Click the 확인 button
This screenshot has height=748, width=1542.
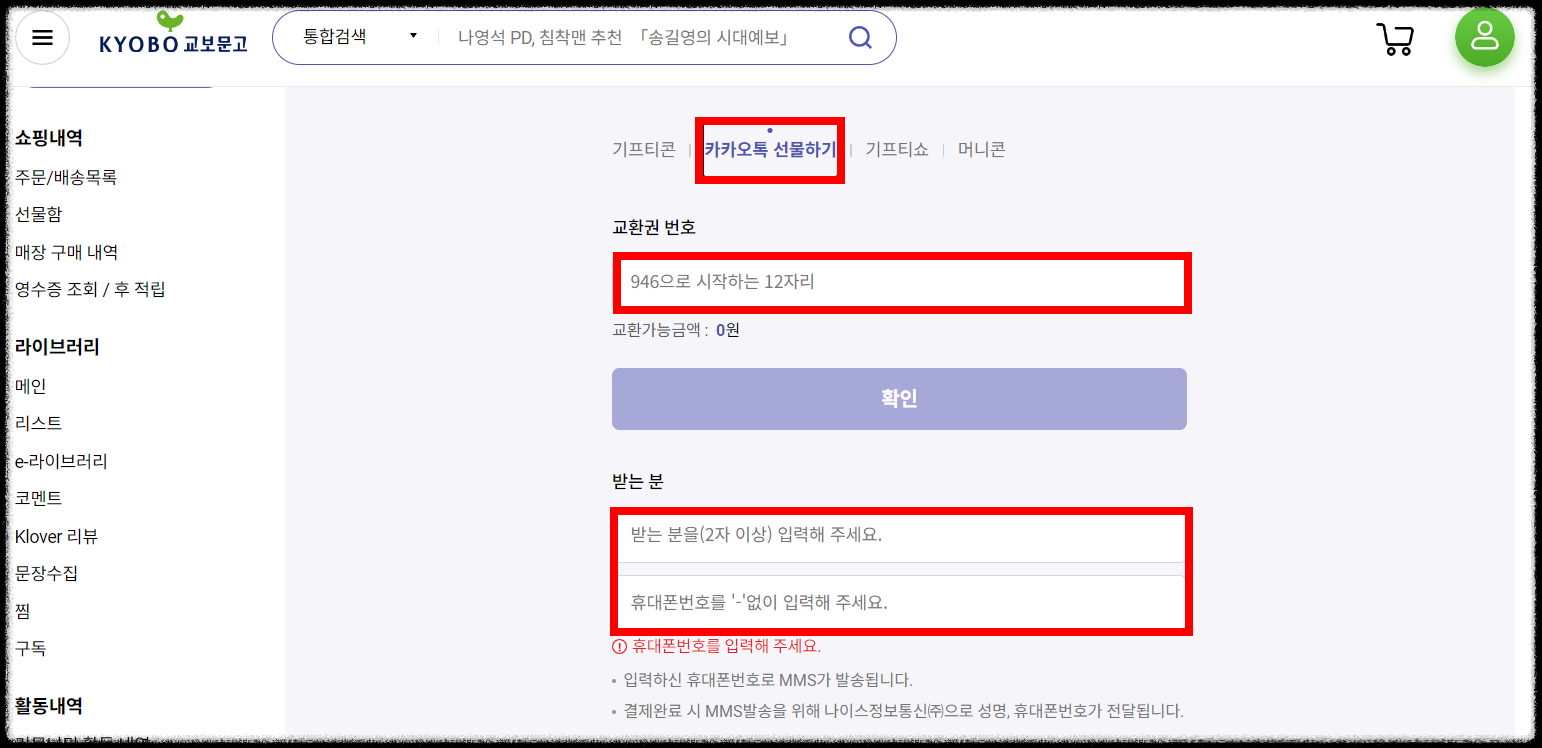899,399
